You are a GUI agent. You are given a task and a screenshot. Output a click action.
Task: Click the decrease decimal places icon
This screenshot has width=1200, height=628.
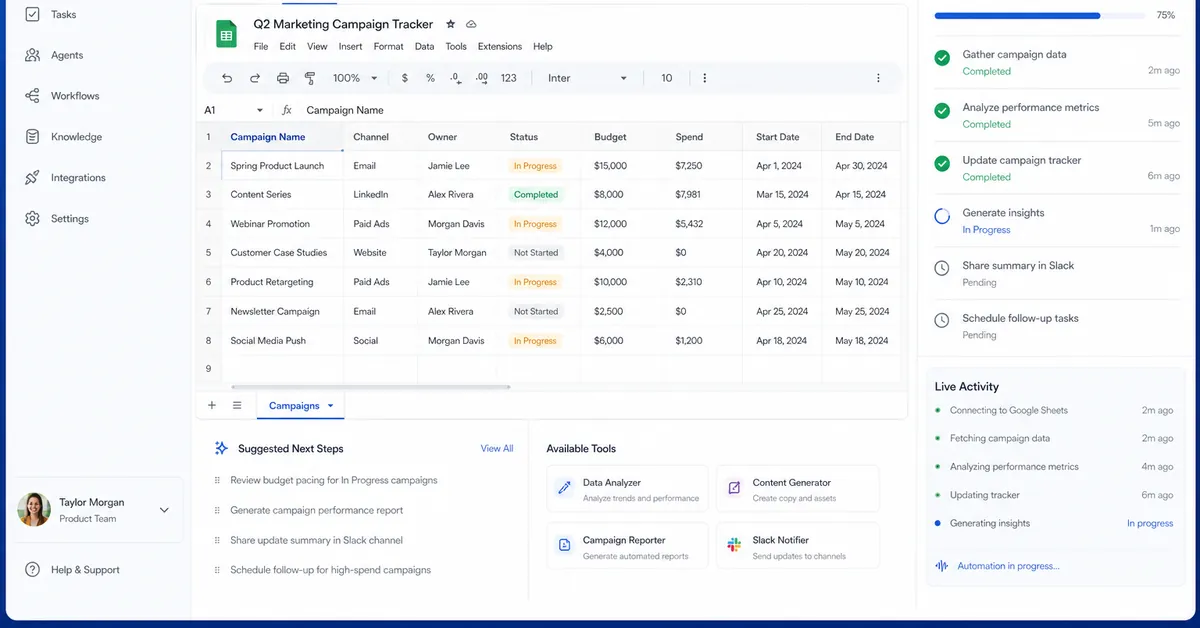[x=456, y=78]
